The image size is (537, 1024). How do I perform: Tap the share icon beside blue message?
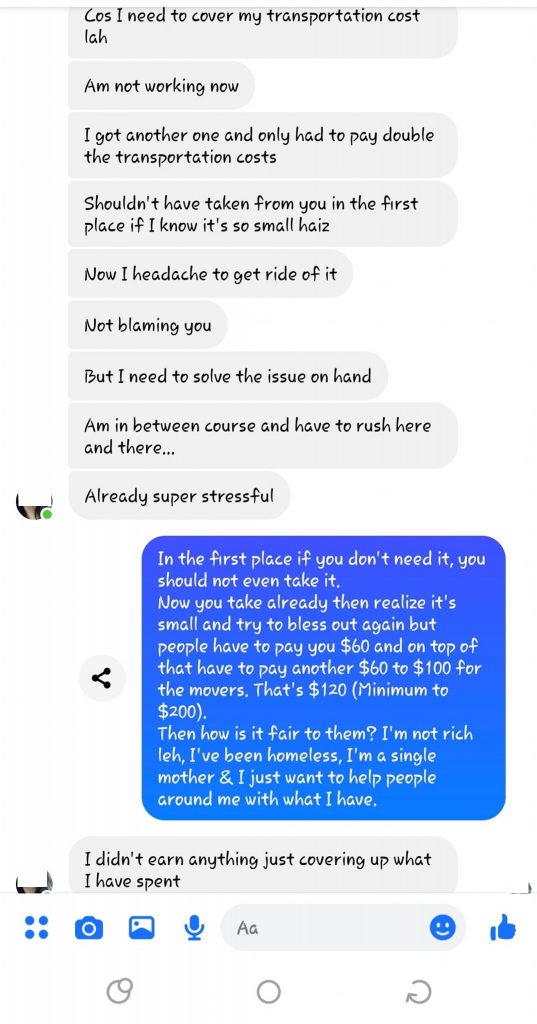click(x=101, y=679)
